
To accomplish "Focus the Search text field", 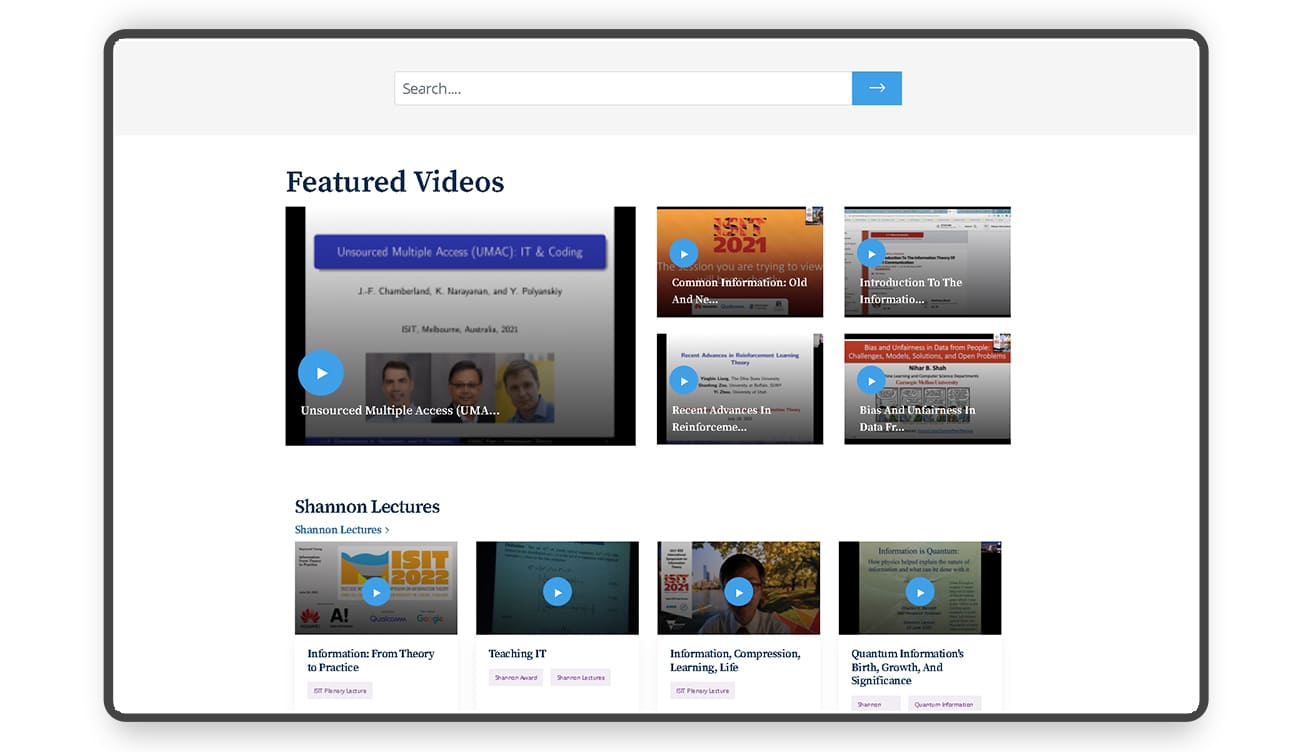I will pos(623,88).
